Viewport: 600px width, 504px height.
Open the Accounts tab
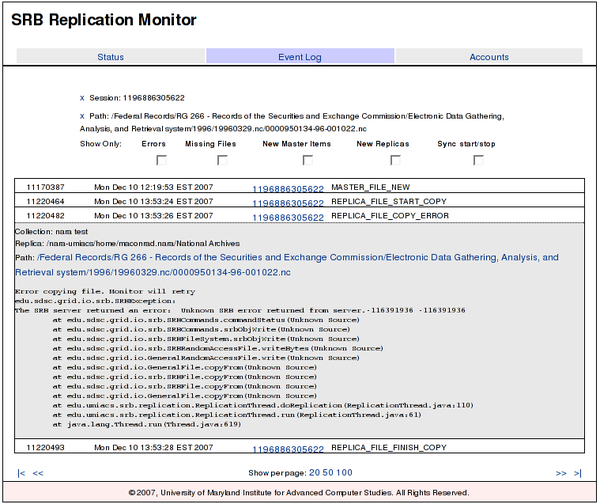point(489,57)
